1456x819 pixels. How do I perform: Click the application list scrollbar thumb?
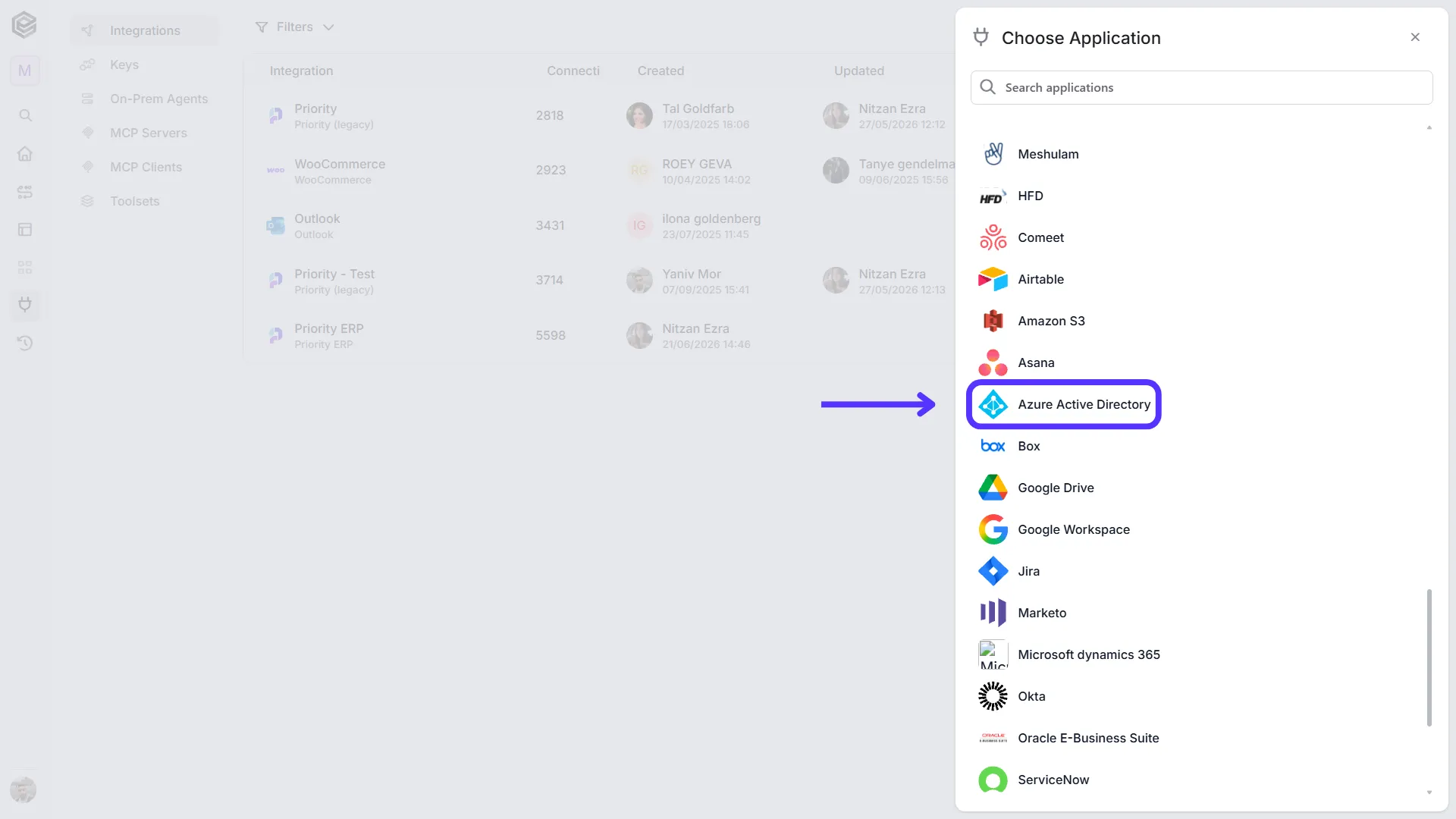point(1429,657)
